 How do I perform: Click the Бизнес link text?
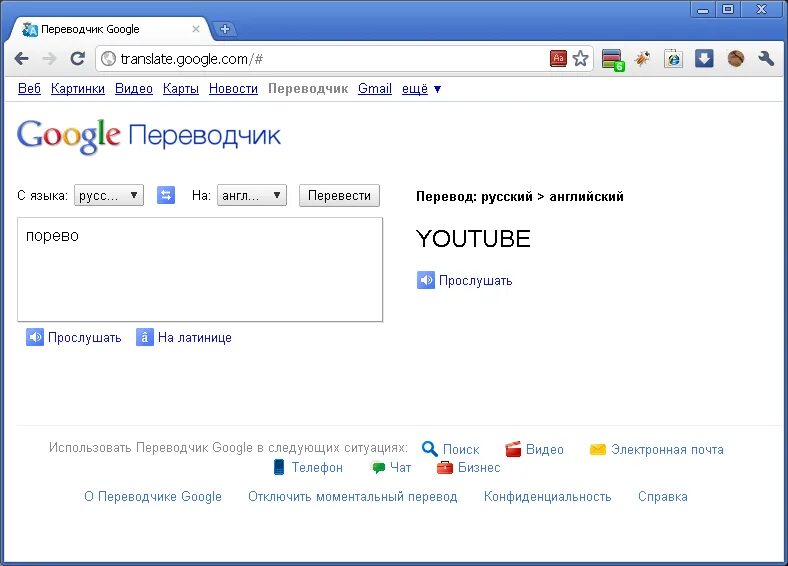point(479,467)
